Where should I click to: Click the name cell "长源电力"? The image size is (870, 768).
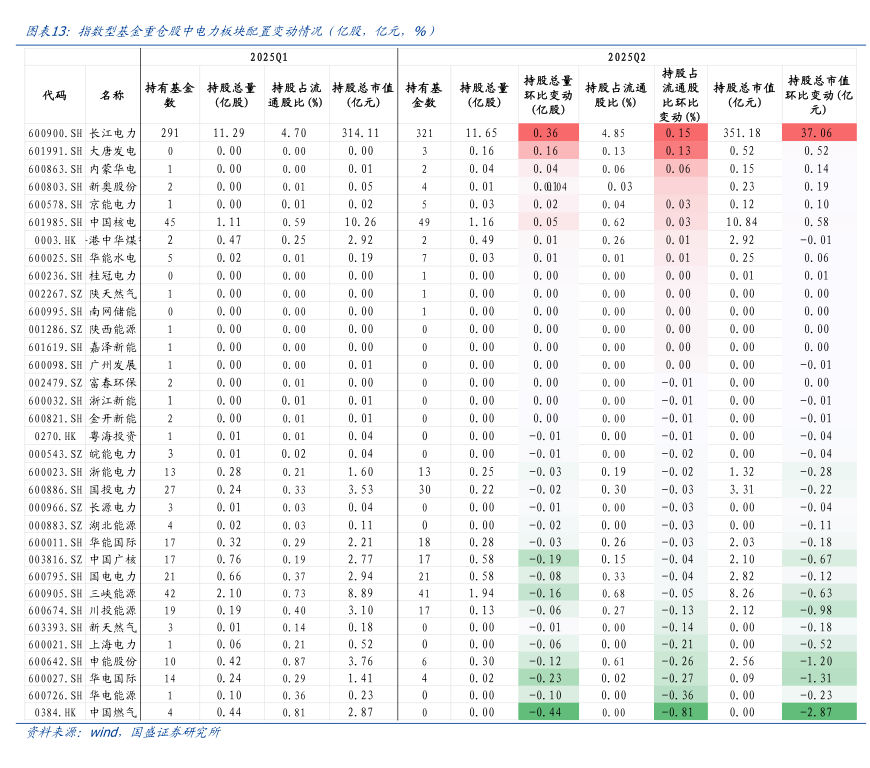[113, 507]
